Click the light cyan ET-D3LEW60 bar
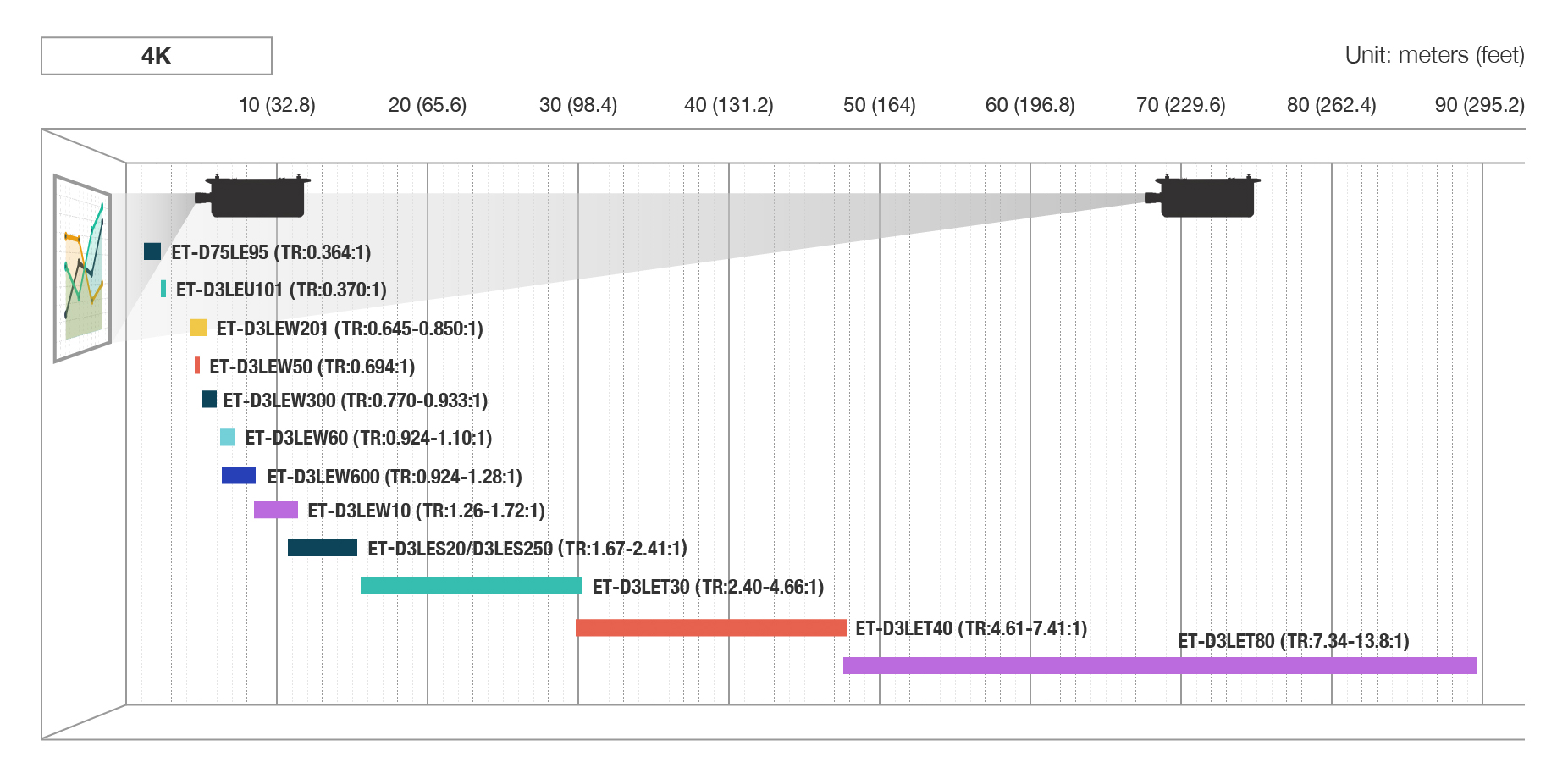1568x779 pixels. (x=228, y=437)
